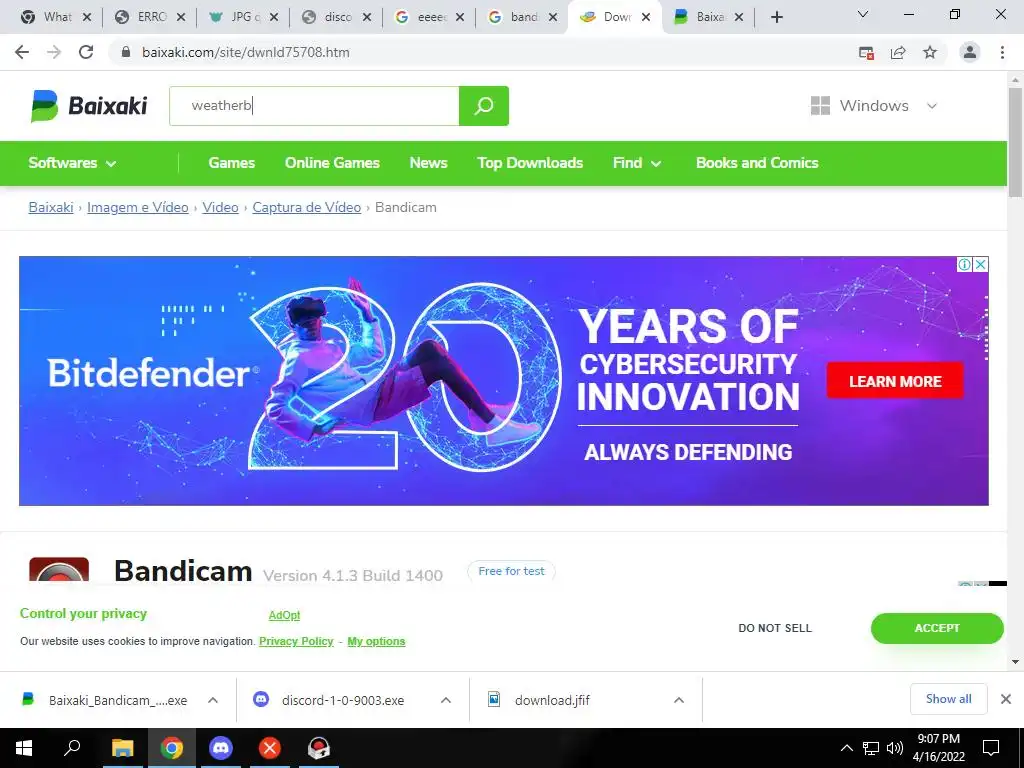Close the downloads bar
This screenshot has height=768, width=1024.
[x=1006, y=699]
